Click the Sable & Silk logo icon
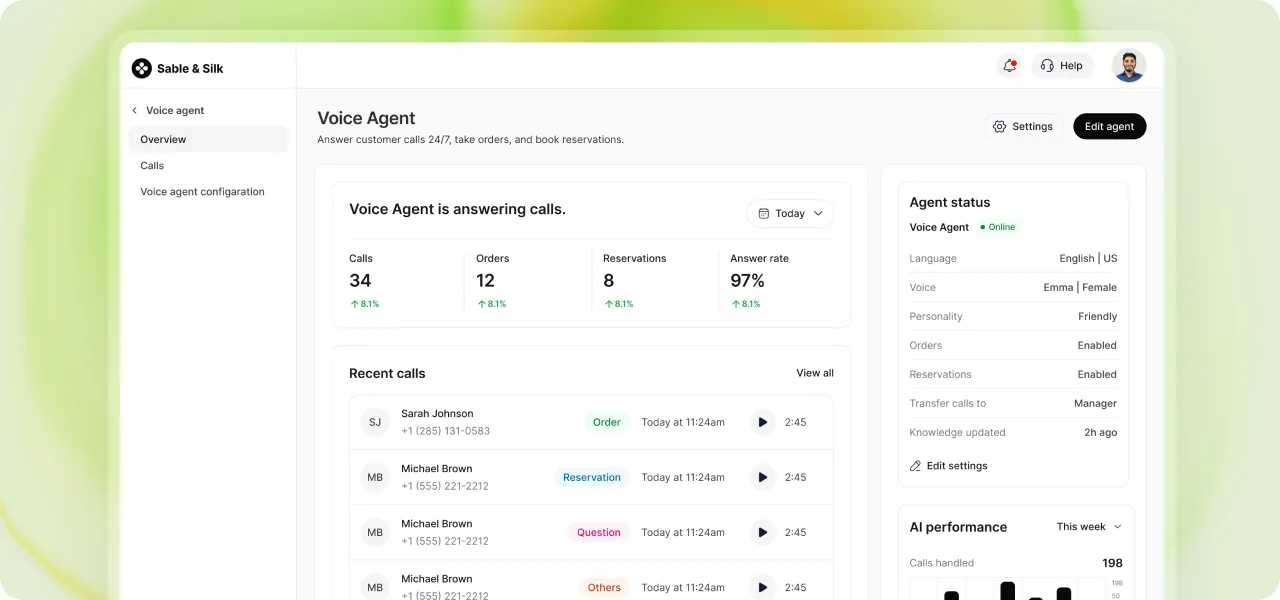 (x=142, y=68)
